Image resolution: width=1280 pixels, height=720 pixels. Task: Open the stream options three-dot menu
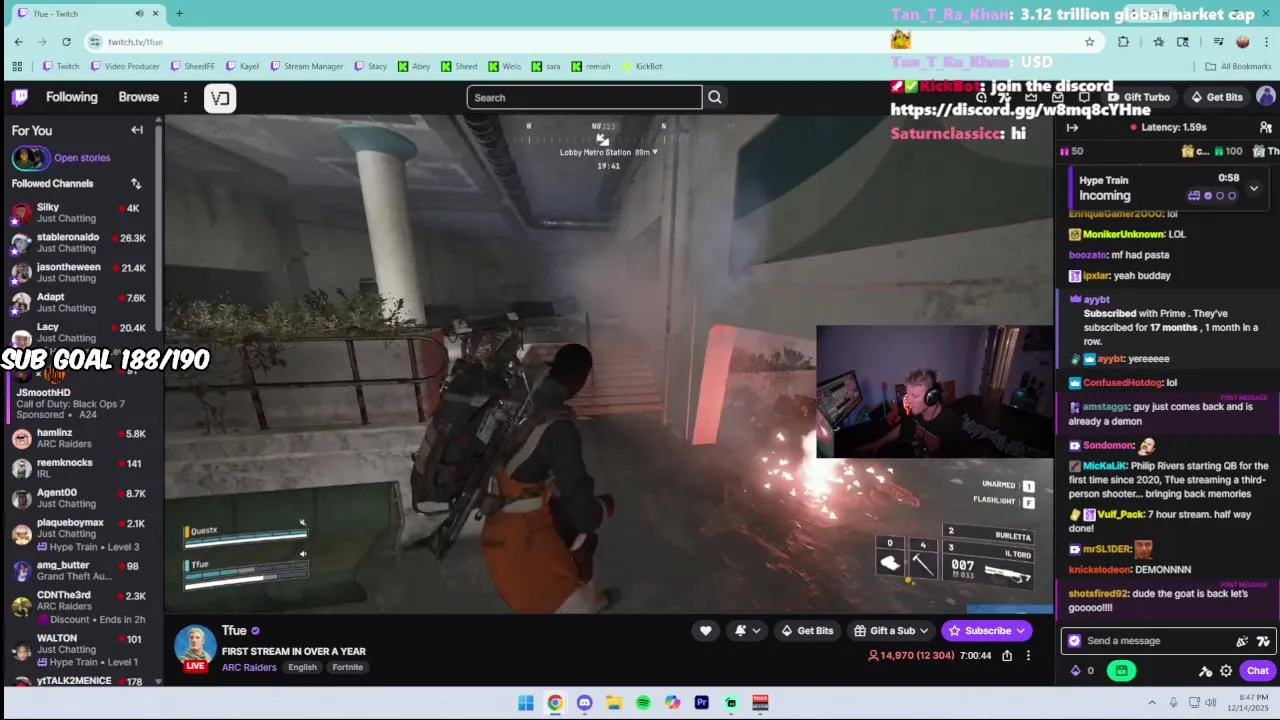pyautogui.click(x=1028, y=656)
